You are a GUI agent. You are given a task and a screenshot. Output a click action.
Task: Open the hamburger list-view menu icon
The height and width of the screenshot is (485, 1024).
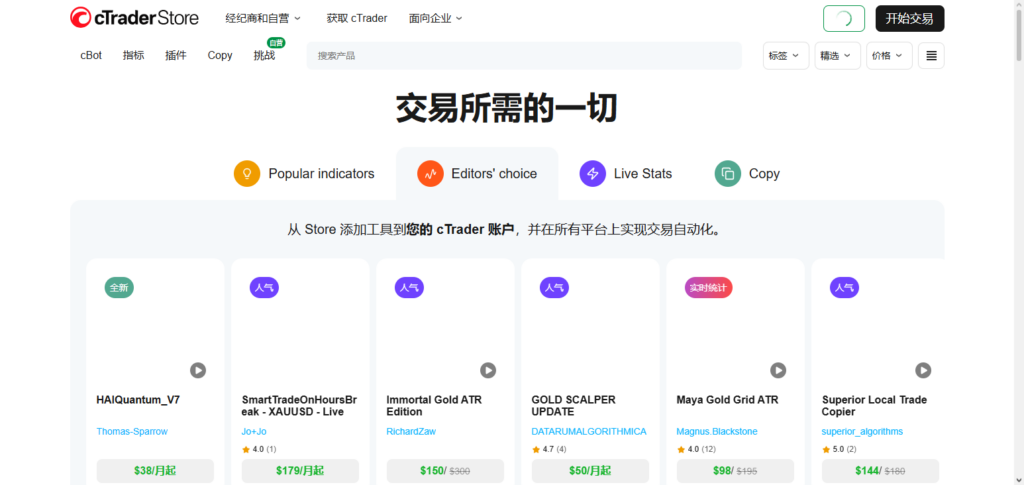(x=931, y=55)
